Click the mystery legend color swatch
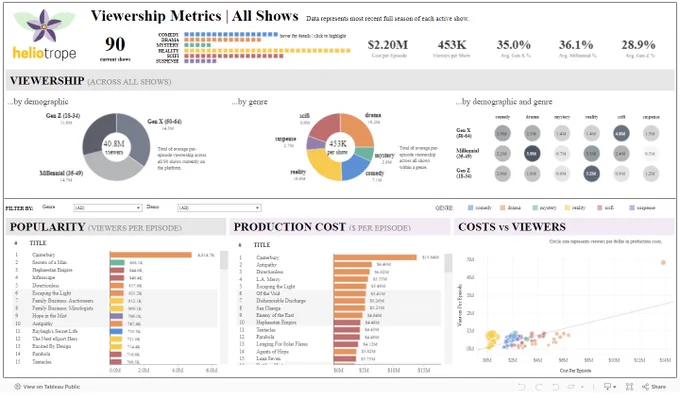This screenshot has width=680, height=398. [535, 208]
